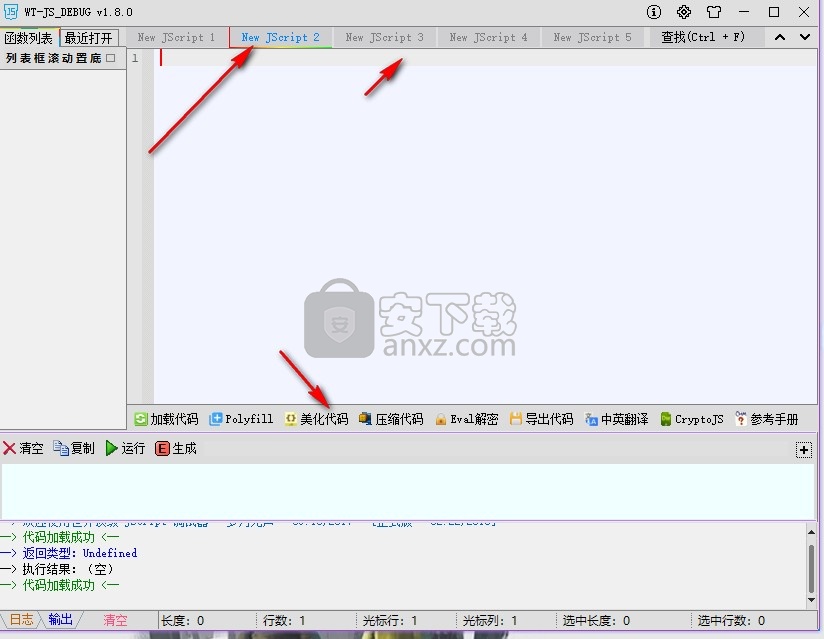Switch to the 最近打开 tab
Viewport: 824px width, 639px height.
tap(89, 38)
